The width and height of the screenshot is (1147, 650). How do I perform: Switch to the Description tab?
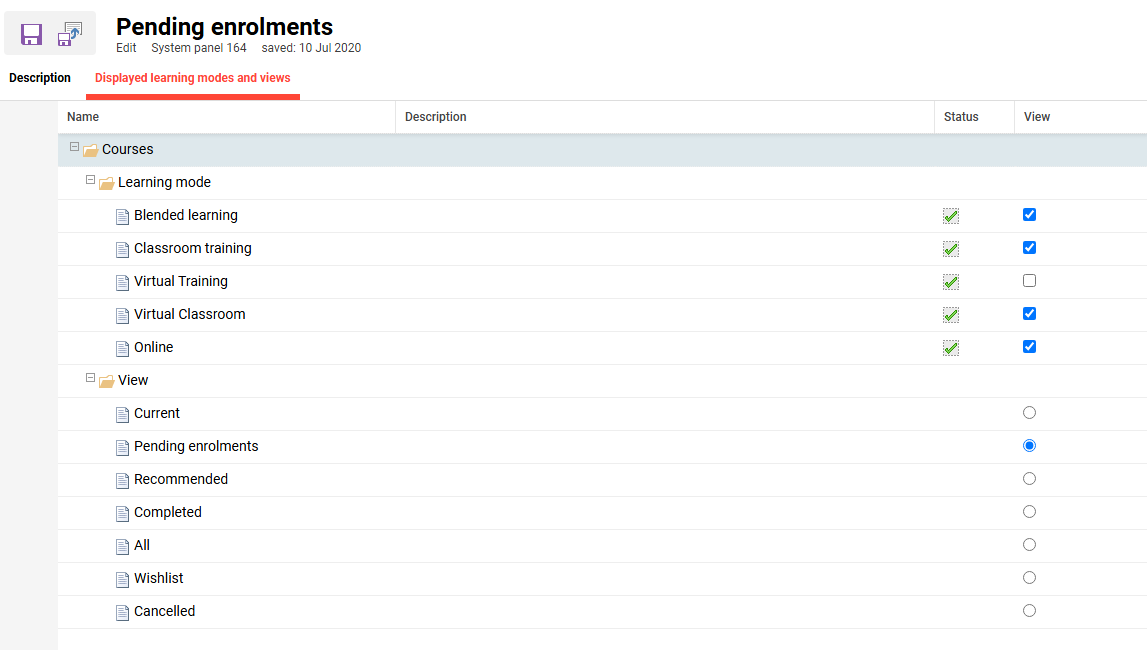(40, 78)
